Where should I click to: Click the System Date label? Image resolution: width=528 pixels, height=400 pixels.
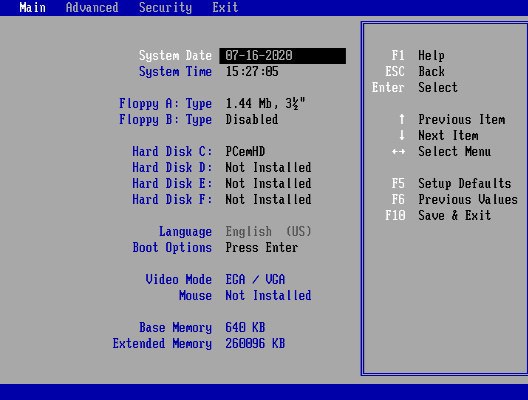click(x=175, y=56)
